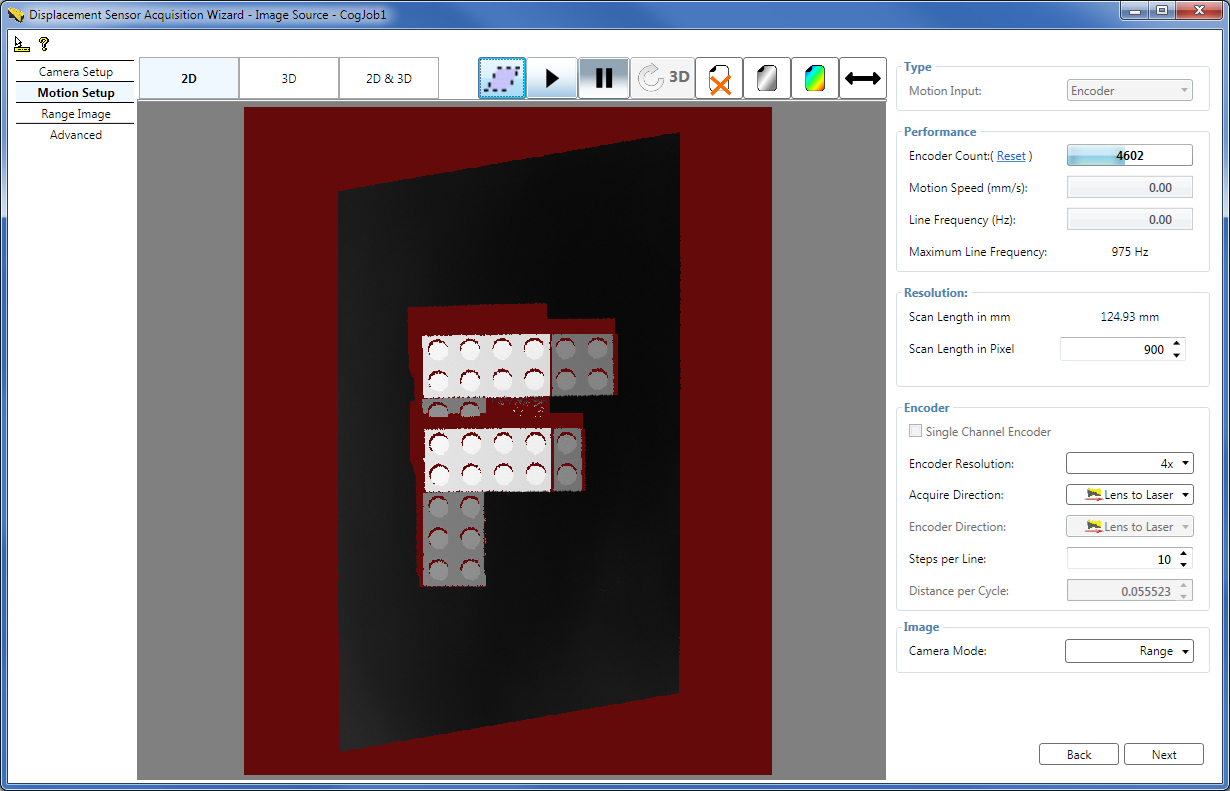Edit the Scan Length in Pixel field
Screen dimensions: 1230x791
(1115, 348)
